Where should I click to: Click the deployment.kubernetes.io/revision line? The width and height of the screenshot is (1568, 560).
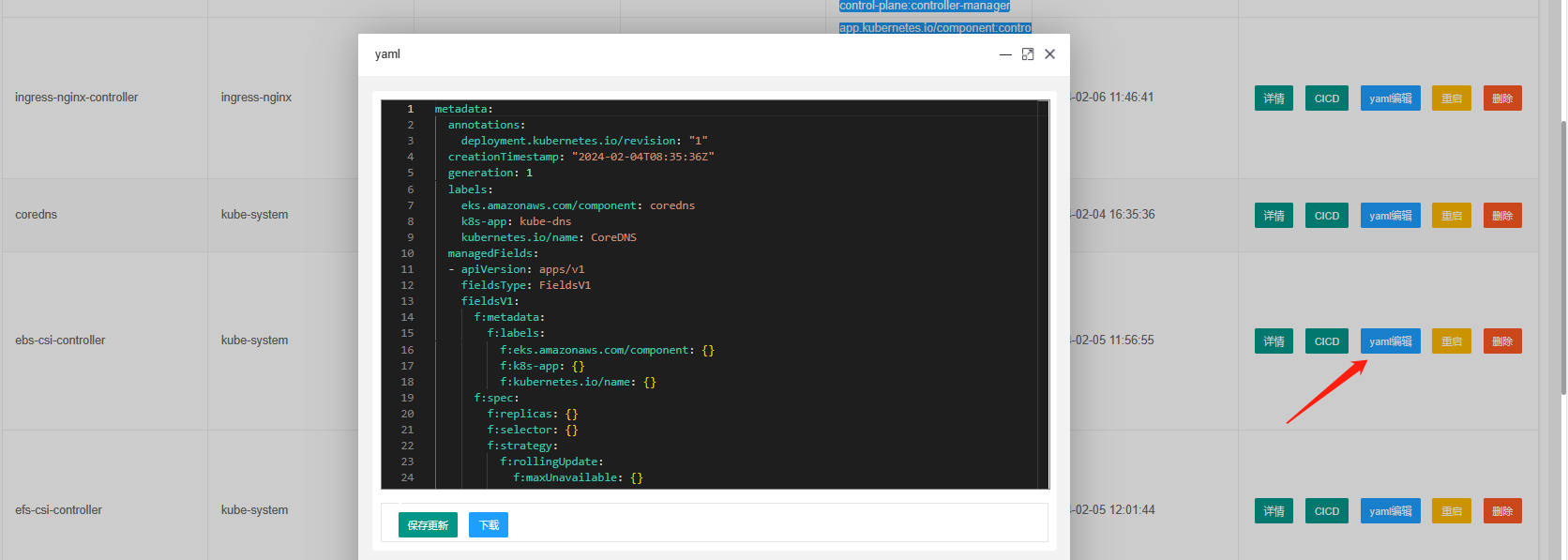tap(584, 141)
